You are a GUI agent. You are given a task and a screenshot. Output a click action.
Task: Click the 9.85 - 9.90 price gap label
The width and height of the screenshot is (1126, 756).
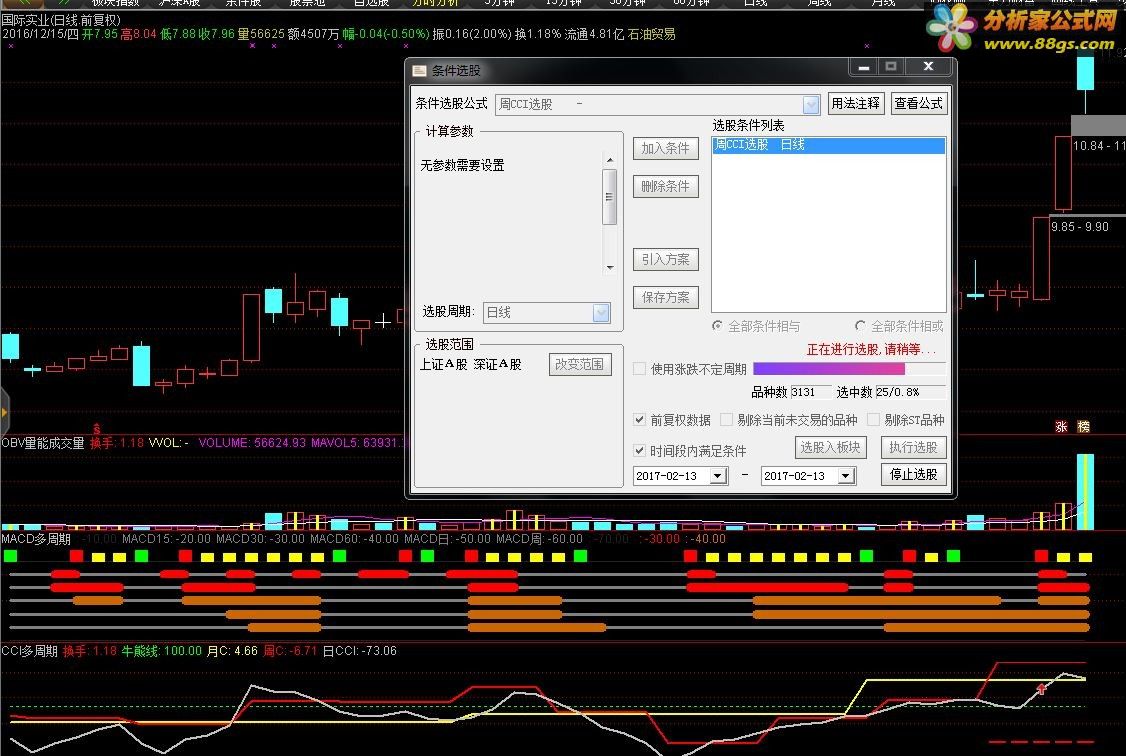pos(1079,227)
